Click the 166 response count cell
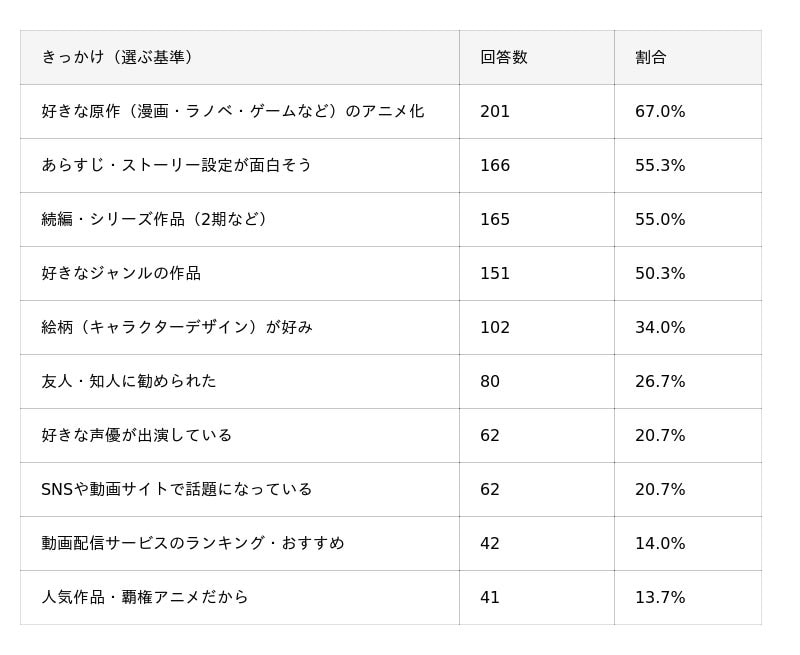 [495, 165]
